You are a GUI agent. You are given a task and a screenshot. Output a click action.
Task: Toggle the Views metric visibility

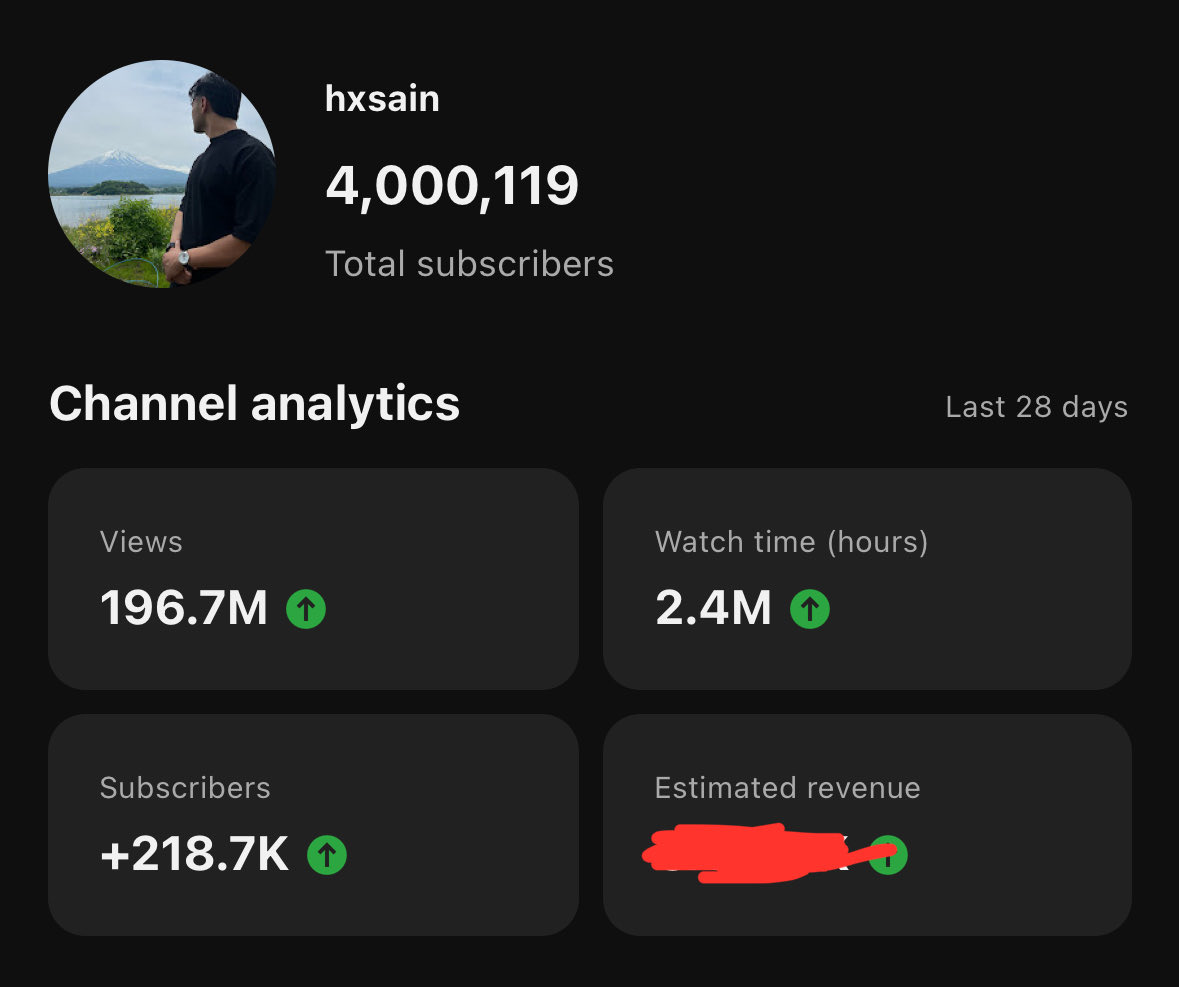point(314,579)
